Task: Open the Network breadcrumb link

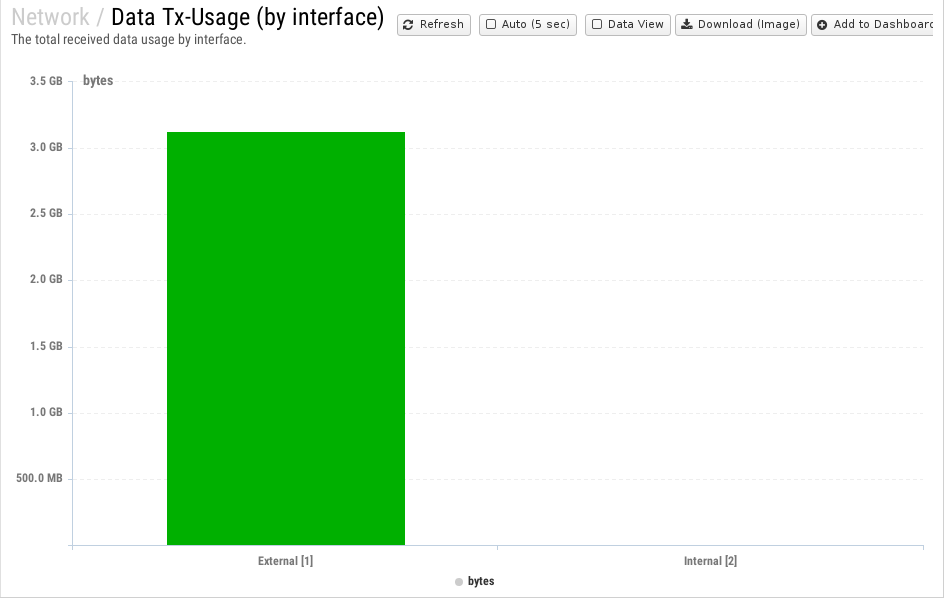Action: point(51,17)
